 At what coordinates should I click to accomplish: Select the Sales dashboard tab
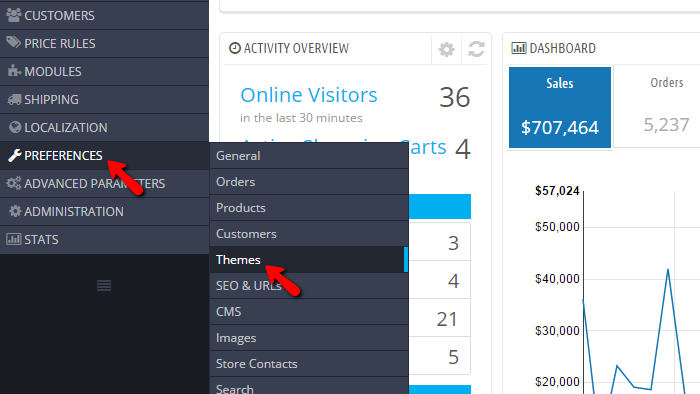[560, 108]
